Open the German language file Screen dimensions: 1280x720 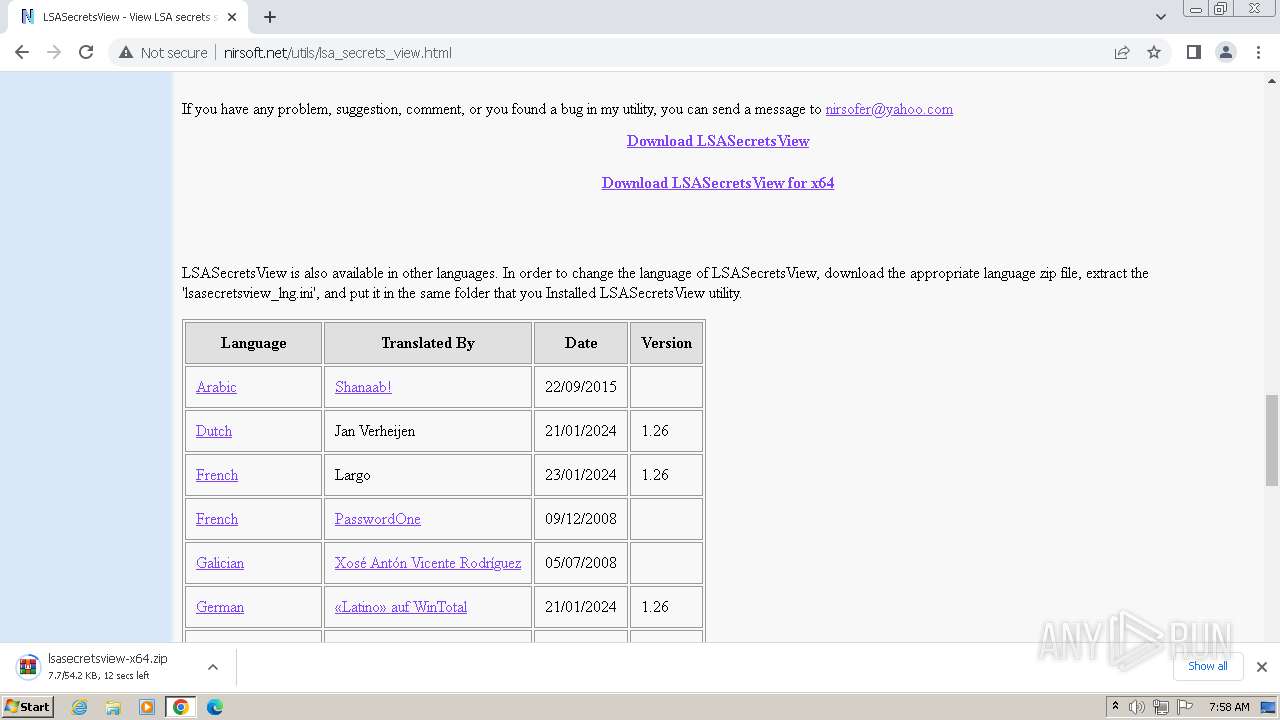220,607
